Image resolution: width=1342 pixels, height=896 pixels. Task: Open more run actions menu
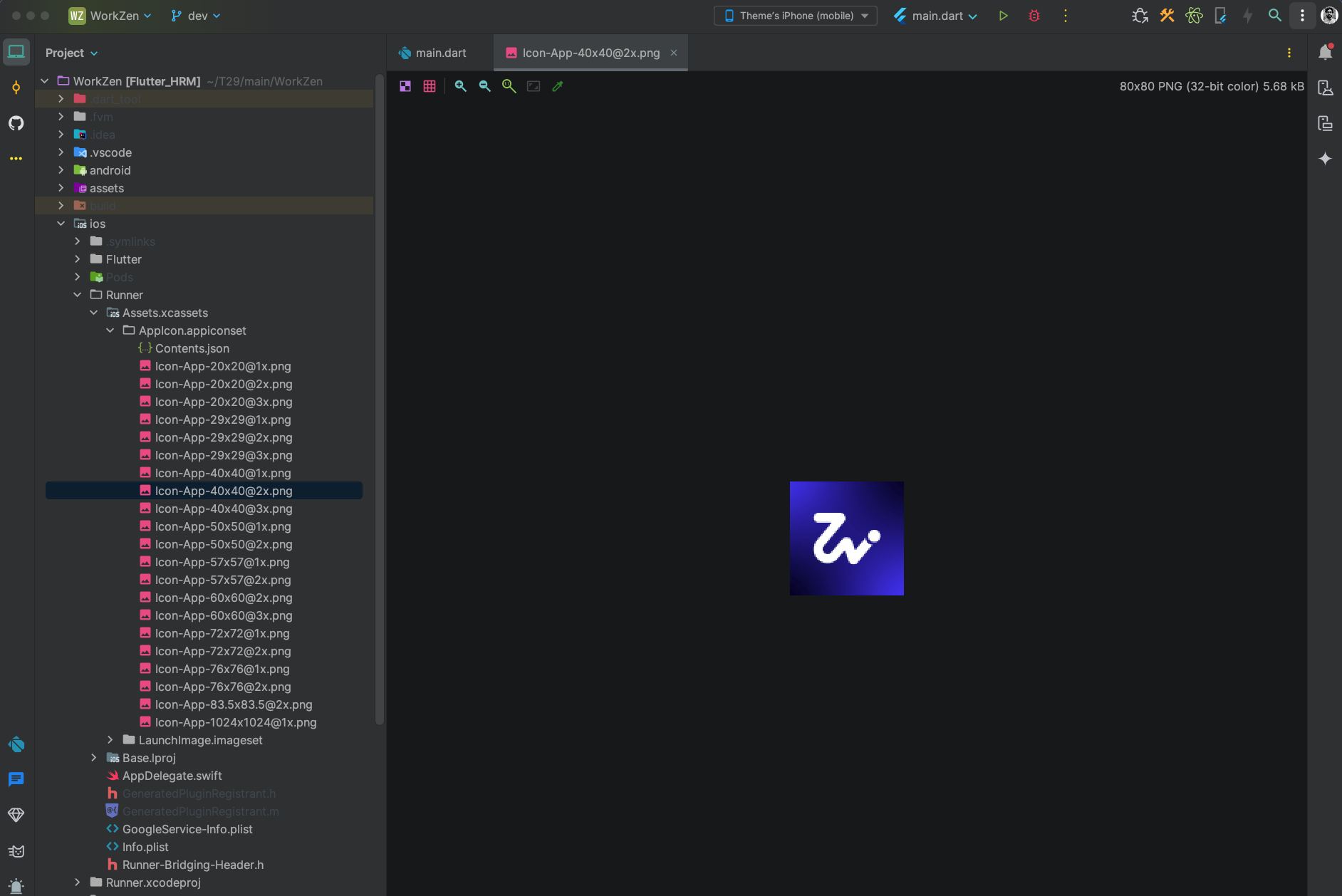[x=1066, y=16]
